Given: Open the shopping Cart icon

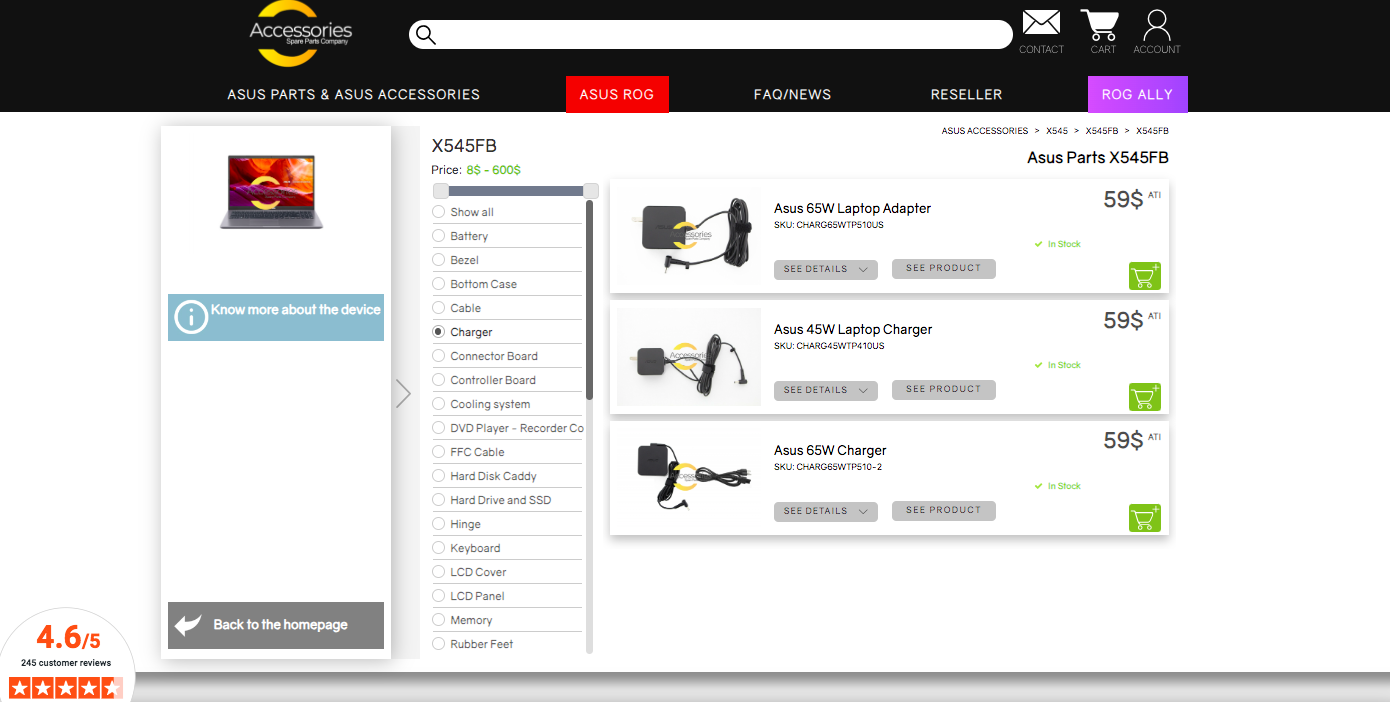Looking at the screenshot, I should pyautogui.click(x=1102, y=25).
